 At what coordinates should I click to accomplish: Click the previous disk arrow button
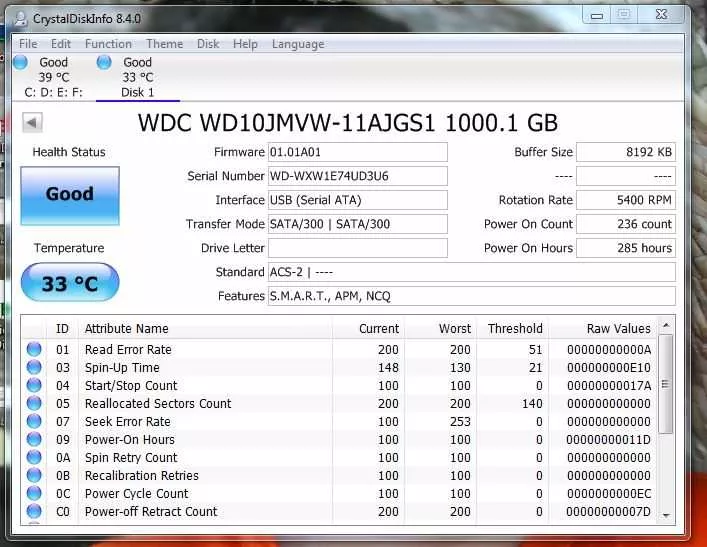coord(32,122)
